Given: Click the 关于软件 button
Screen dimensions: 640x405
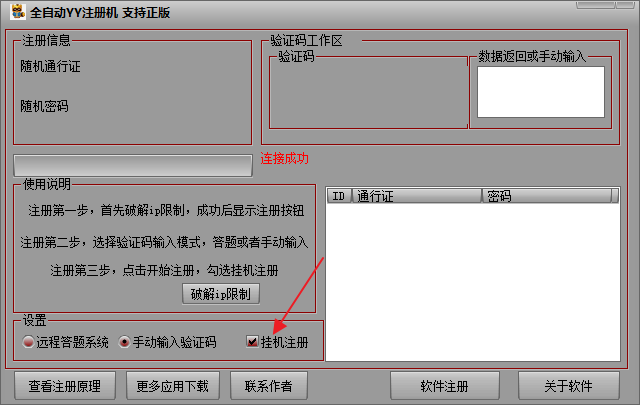Looking at the screenshot, I should click(x=569, y=386).
